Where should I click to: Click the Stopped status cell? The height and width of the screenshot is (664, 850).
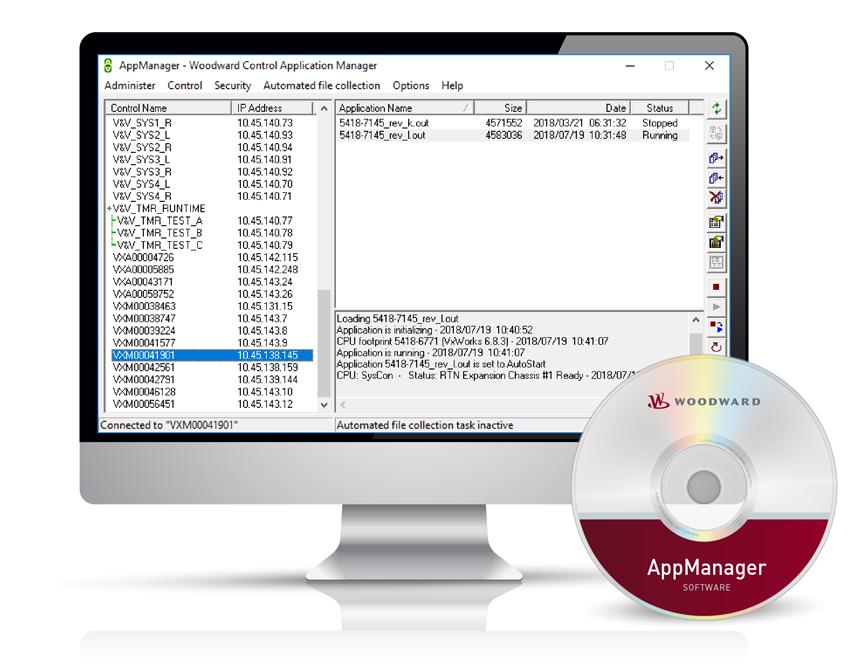(660, 123)
